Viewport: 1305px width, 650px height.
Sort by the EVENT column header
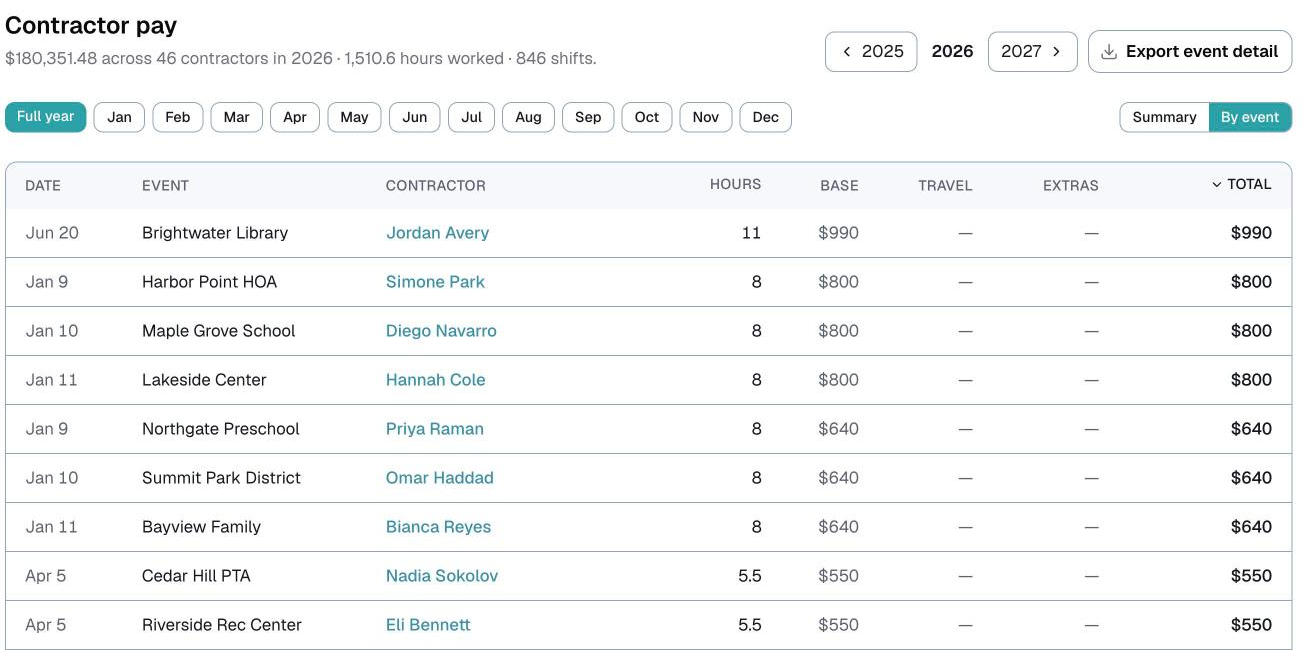(x=165, y=185)
